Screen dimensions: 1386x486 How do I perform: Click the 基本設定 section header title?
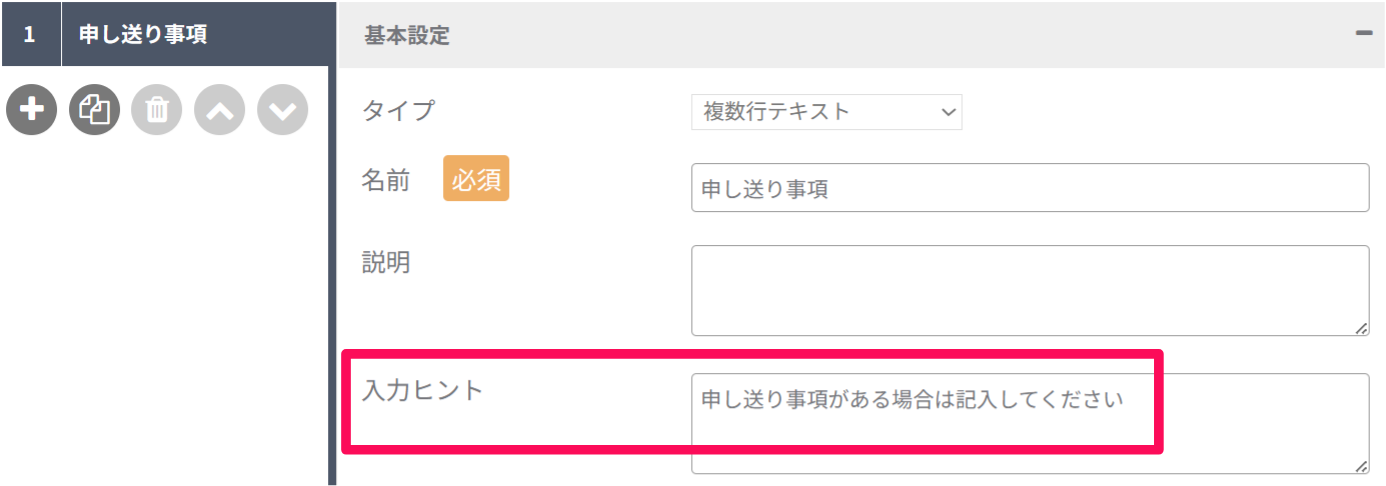click(x=407, y=36)
